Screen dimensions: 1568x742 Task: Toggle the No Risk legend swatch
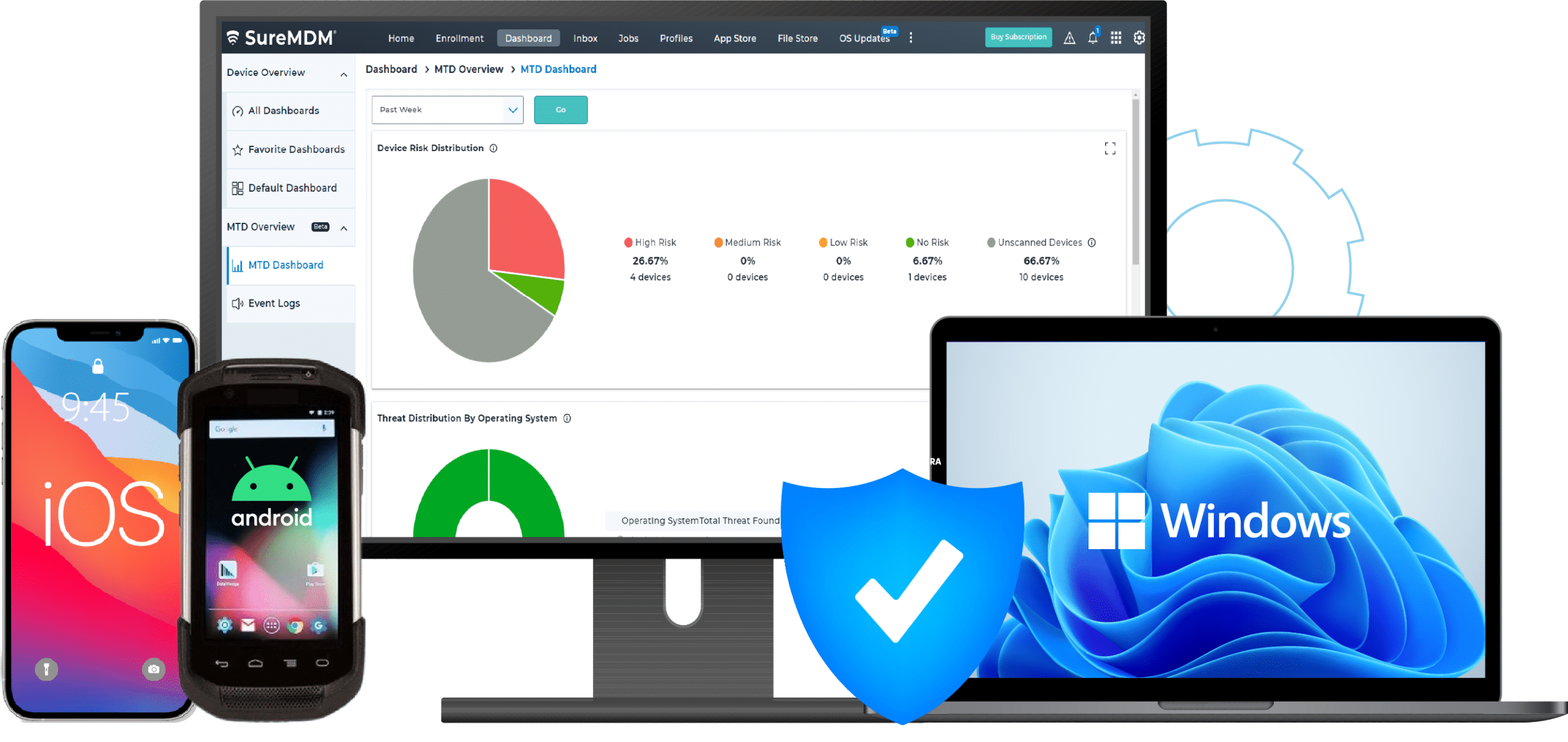click(x=910, y=242)
